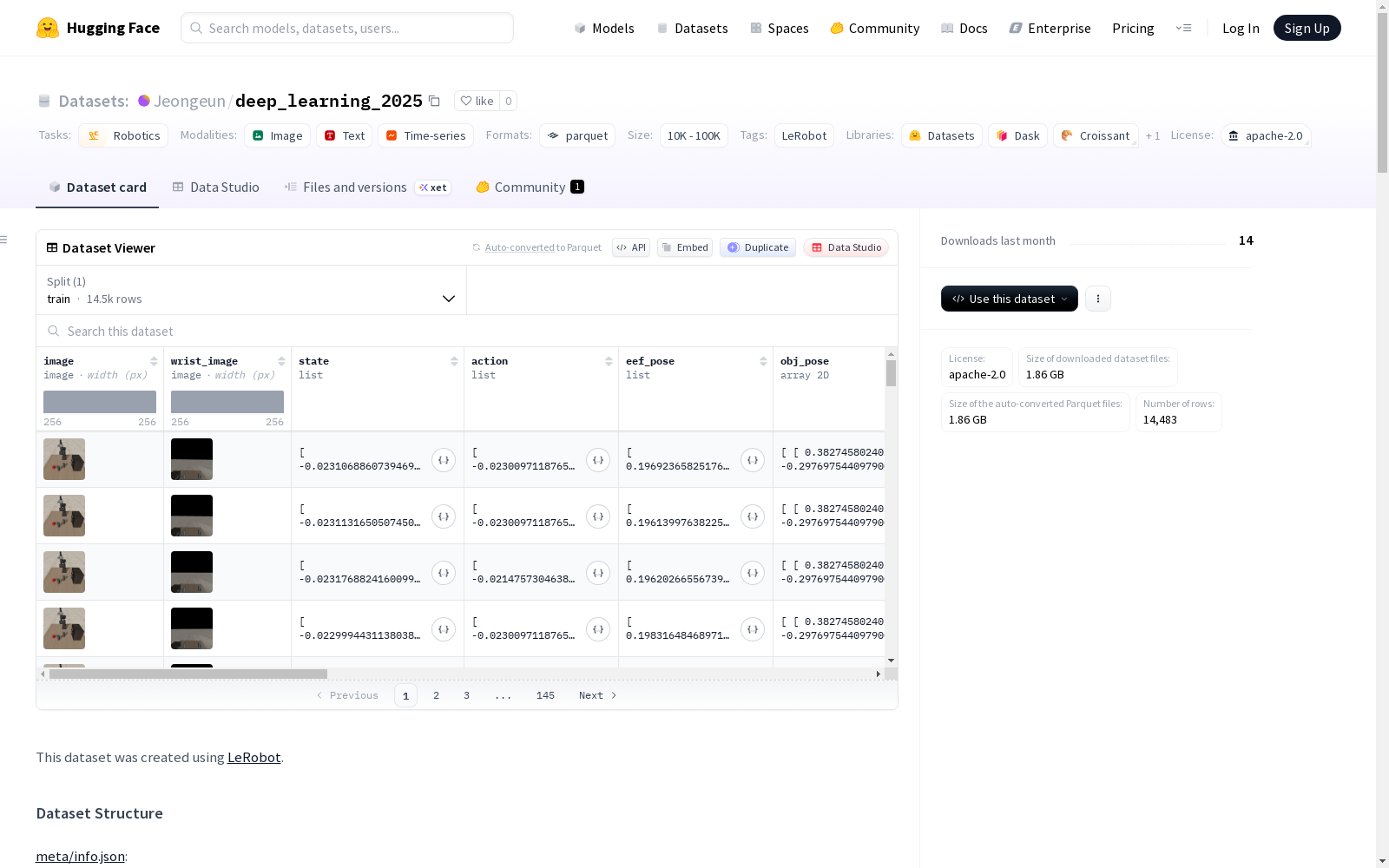
Task: Sort by the eef_pose column
Action: 763,361
